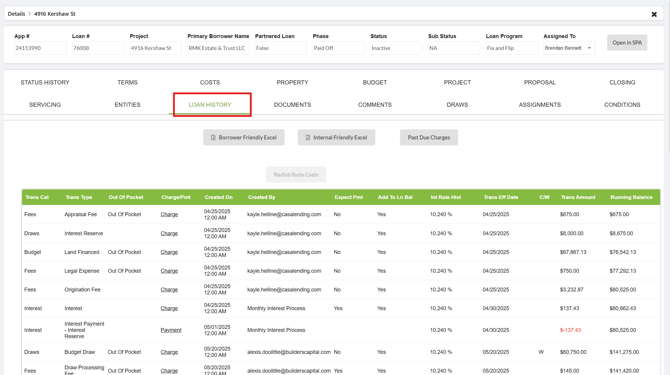
Task: Click the $141,275.00 running balance cell
Action: (624, 352)
